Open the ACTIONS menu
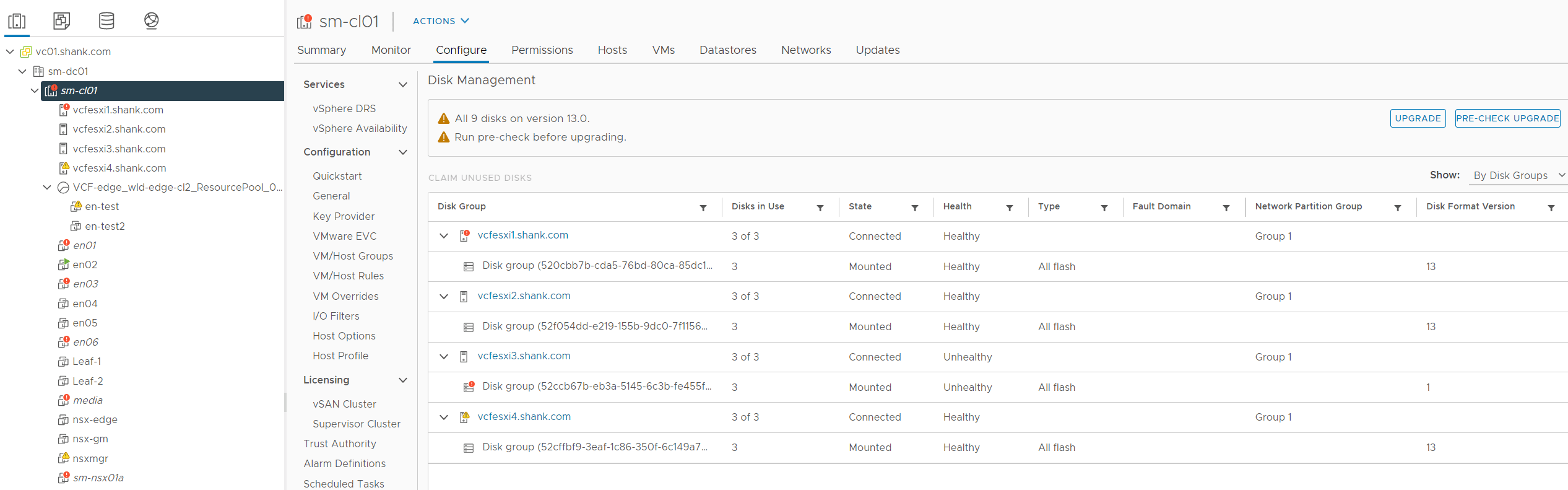Screen dimensions: 1568x490 click(x=441, y=21)
